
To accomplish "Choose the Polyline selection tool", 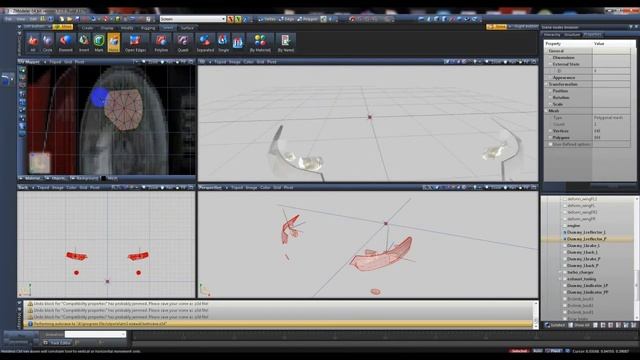I will coord(161,43).
